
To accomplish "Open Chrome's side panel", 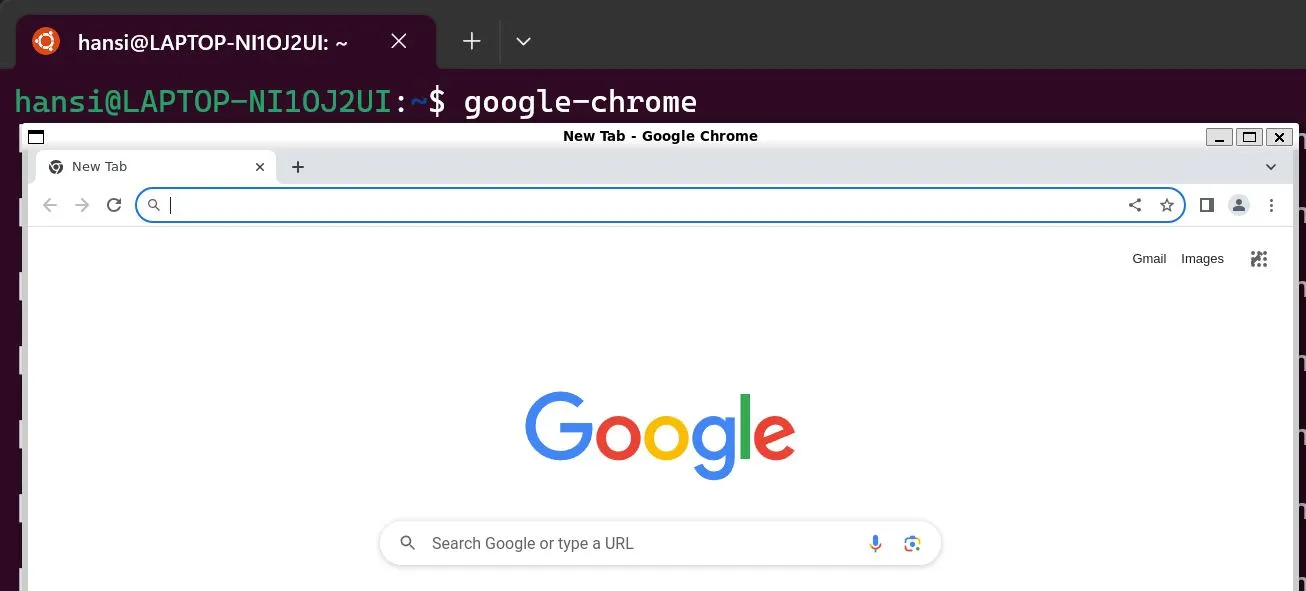I will click(1206, 205).
